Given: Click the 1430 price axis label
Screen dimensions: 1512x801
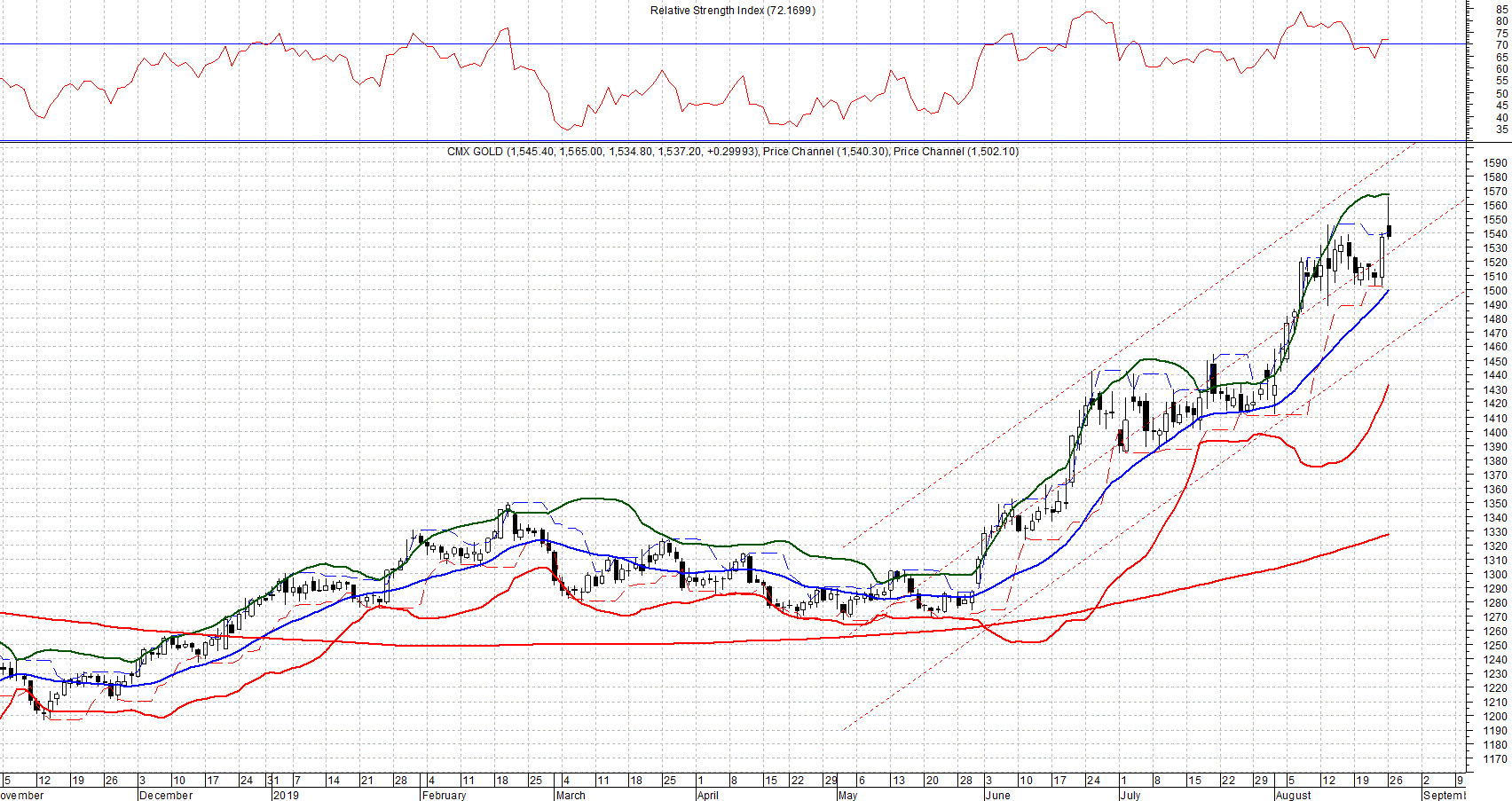Looking at the screenshot, I should point(1495,390).
